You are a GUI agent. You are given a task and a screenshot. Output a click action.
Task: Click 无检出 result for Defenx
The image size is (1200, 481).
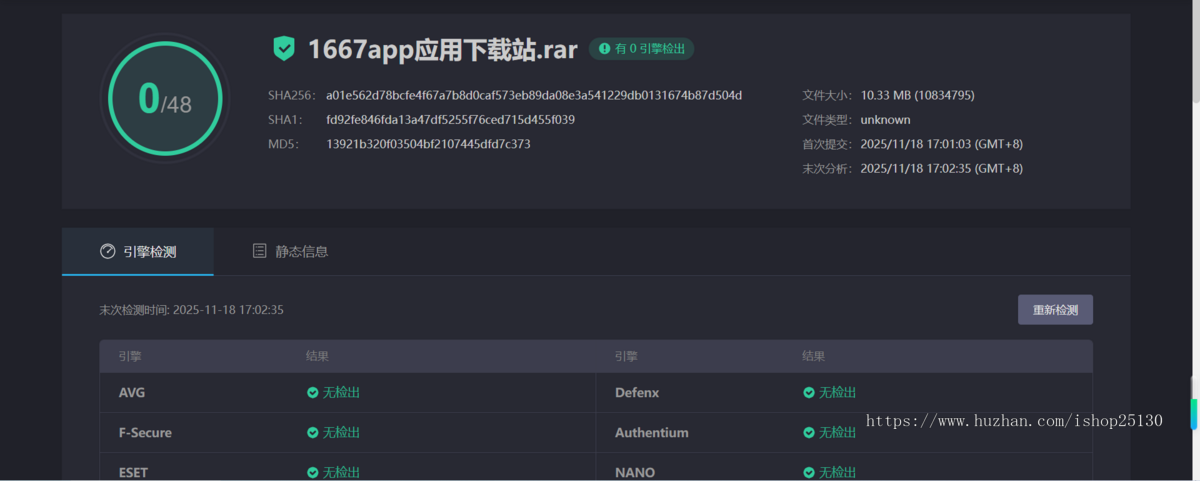pyautogui.click(x=837, y=393)
